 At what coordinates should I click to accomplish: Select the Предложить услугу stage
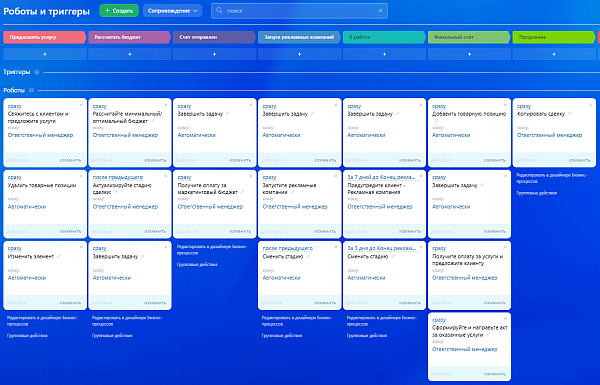click(x=44, y=37)
